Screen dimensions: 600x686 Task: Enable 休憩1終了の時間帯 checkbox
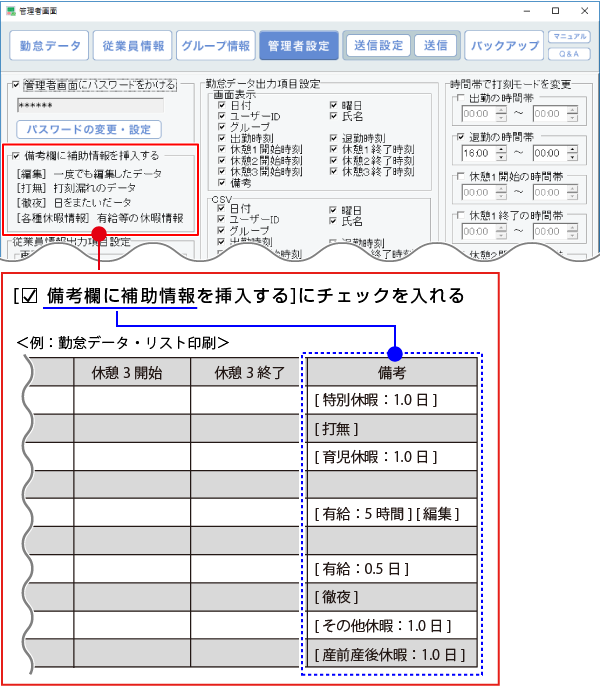click(460, 215)
